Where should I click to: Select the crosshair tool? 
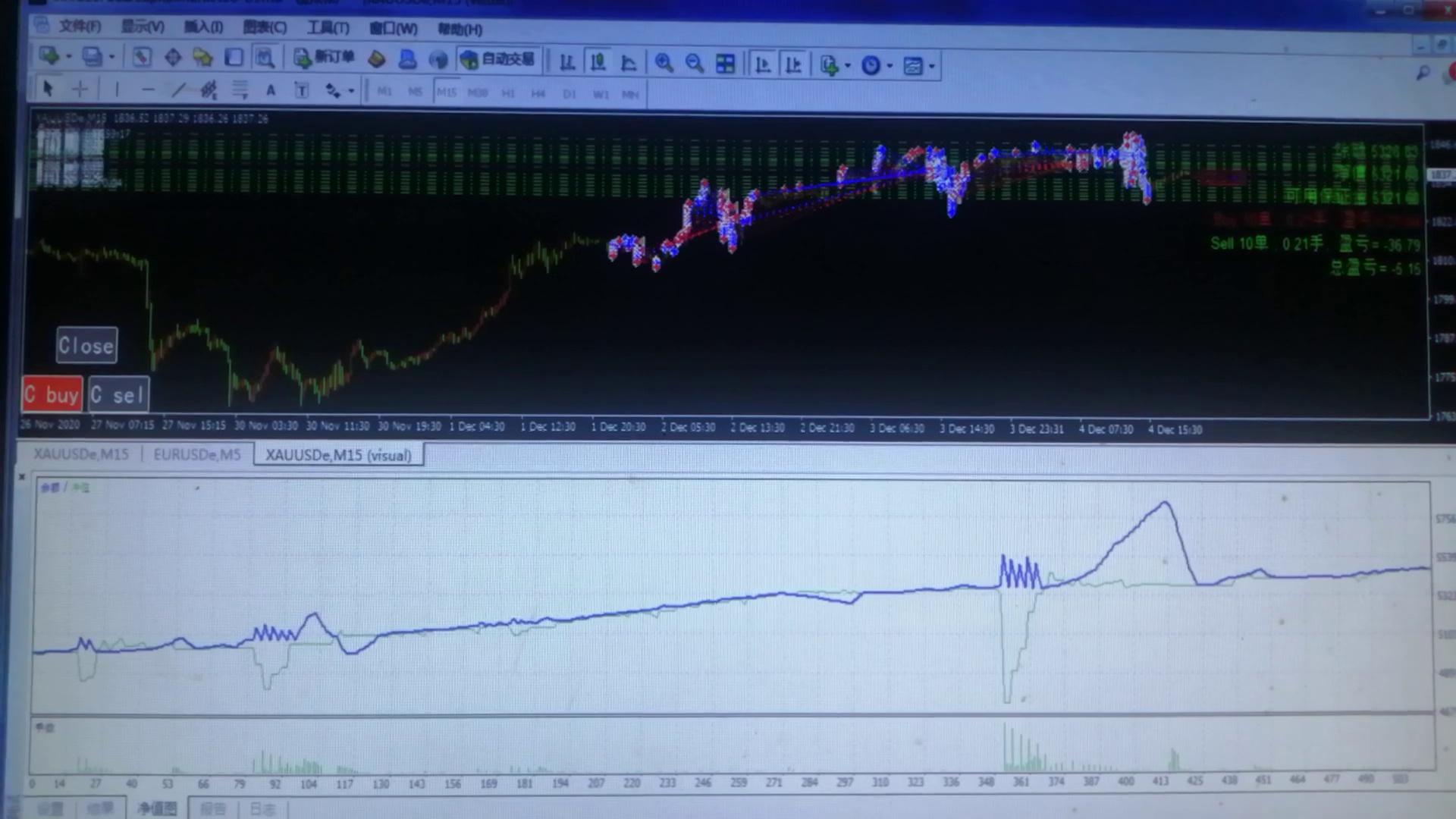80,89
